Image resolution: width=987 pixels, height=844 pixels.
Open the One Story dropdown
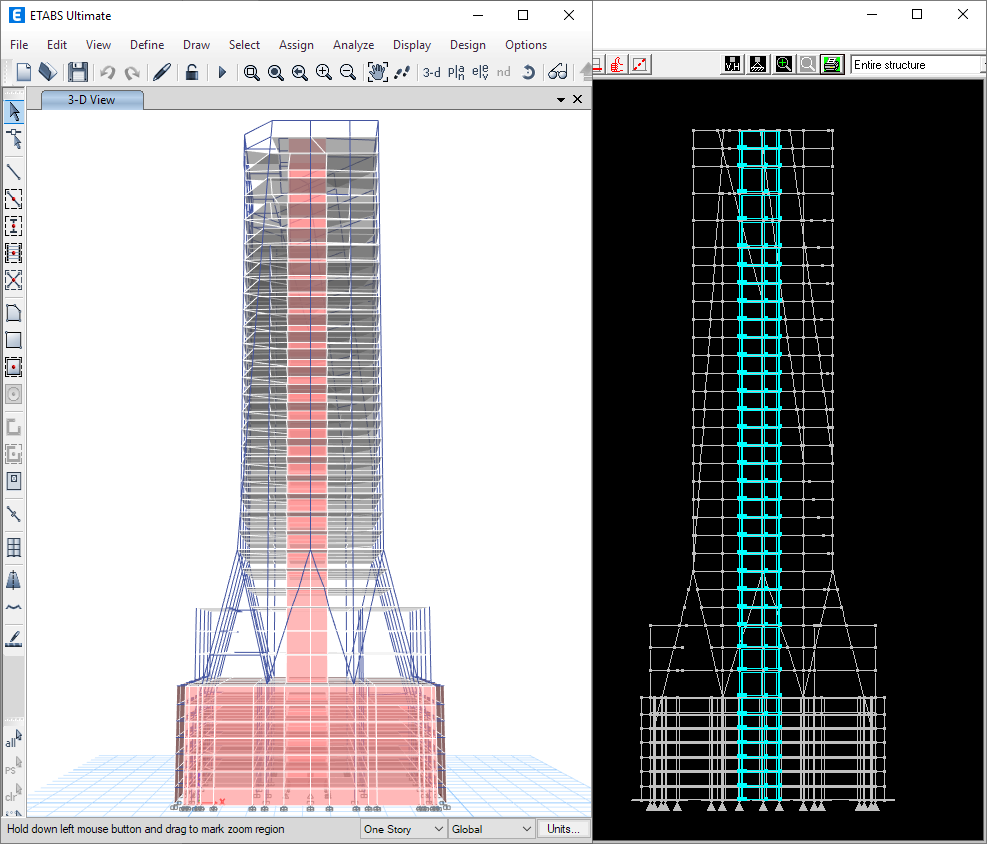(402, 829)
